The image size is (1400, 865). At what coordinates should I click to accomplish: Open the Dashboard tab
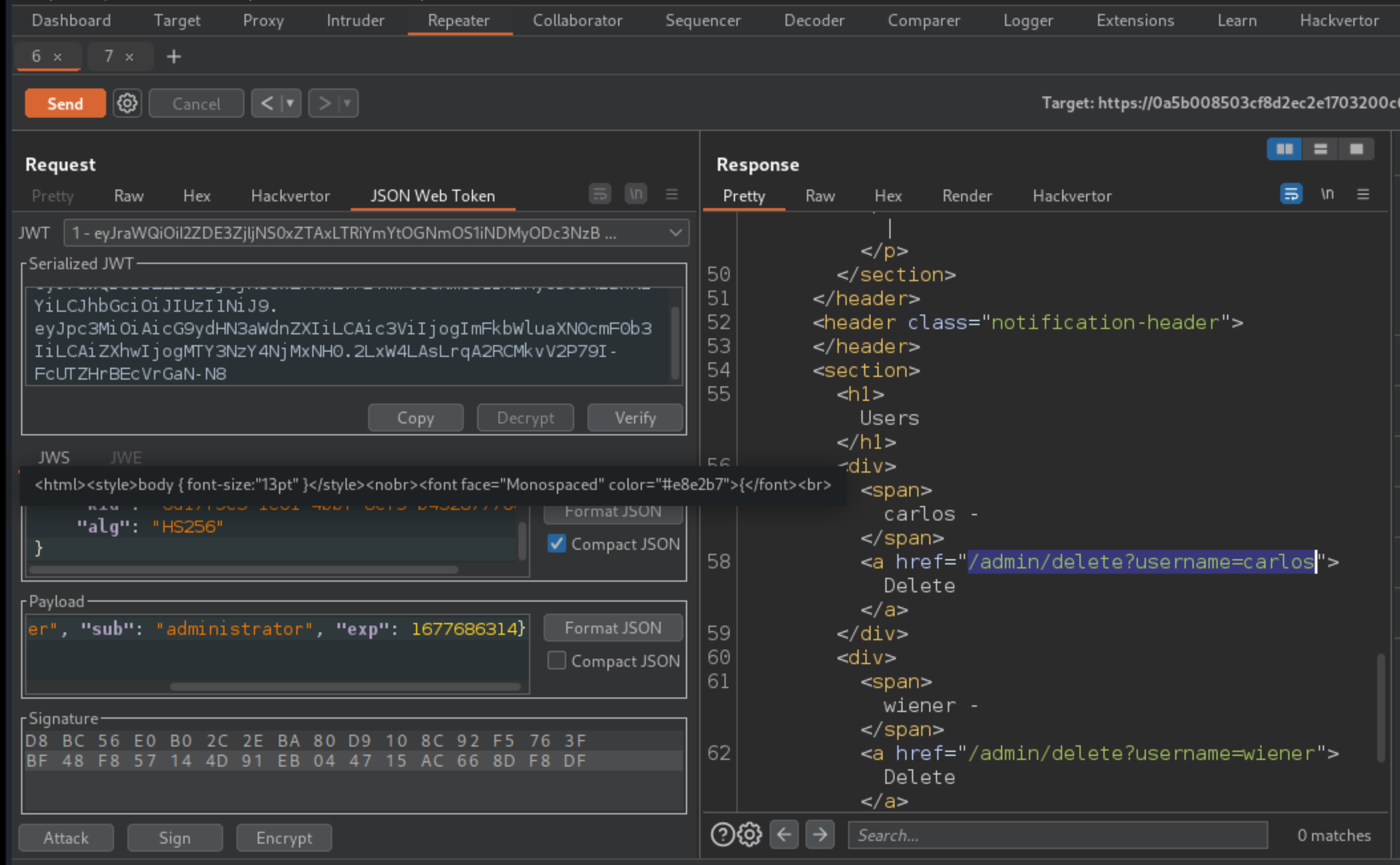(71, 20)
